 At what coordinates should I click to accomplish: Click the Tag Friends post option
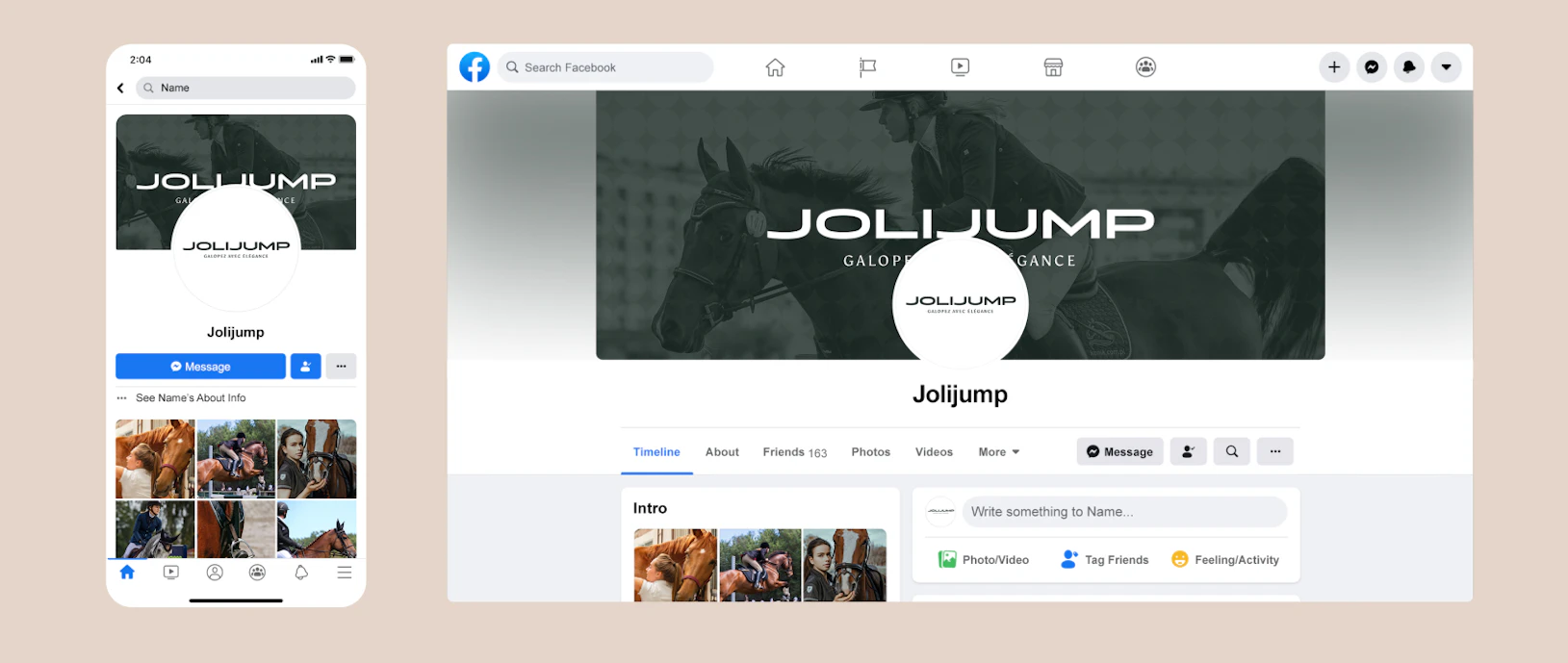click(1104, 560)
